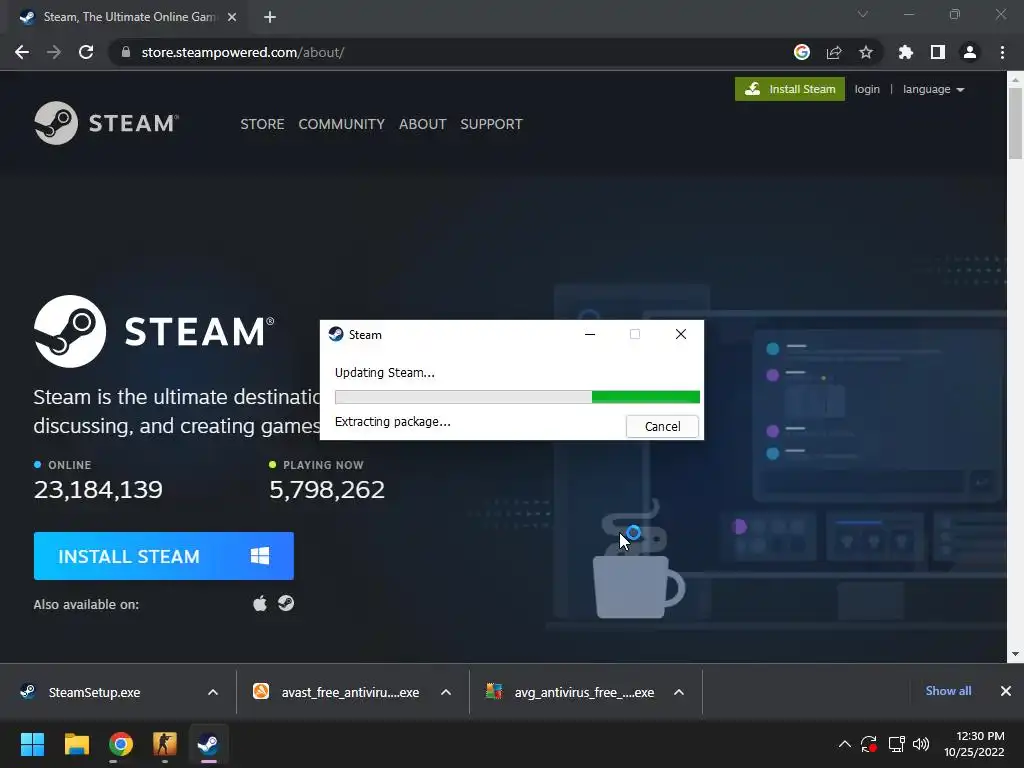Select the SteamOS download icon
The height and width of the screenshot is (768, 1024).
(x=286, y=603)
